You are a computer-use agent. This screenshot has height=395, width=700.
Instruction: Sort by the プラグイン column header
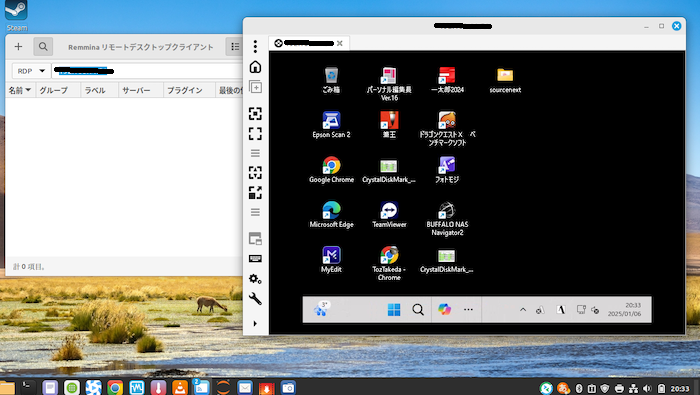click(x=189, y=90)
